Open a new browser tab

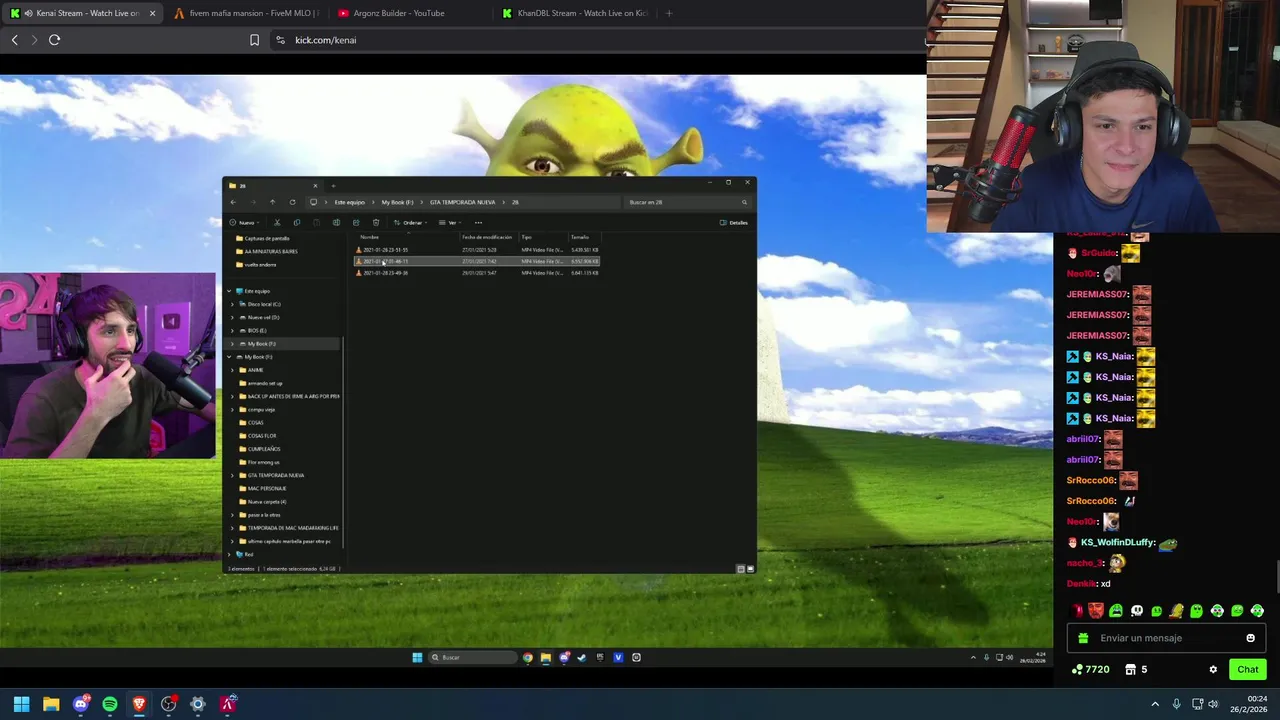coord(669,13)
